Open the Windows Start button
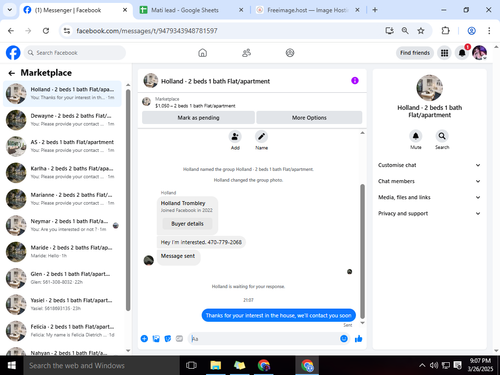Viewport: 500px width, 375px height. click(x=12, y=365)
